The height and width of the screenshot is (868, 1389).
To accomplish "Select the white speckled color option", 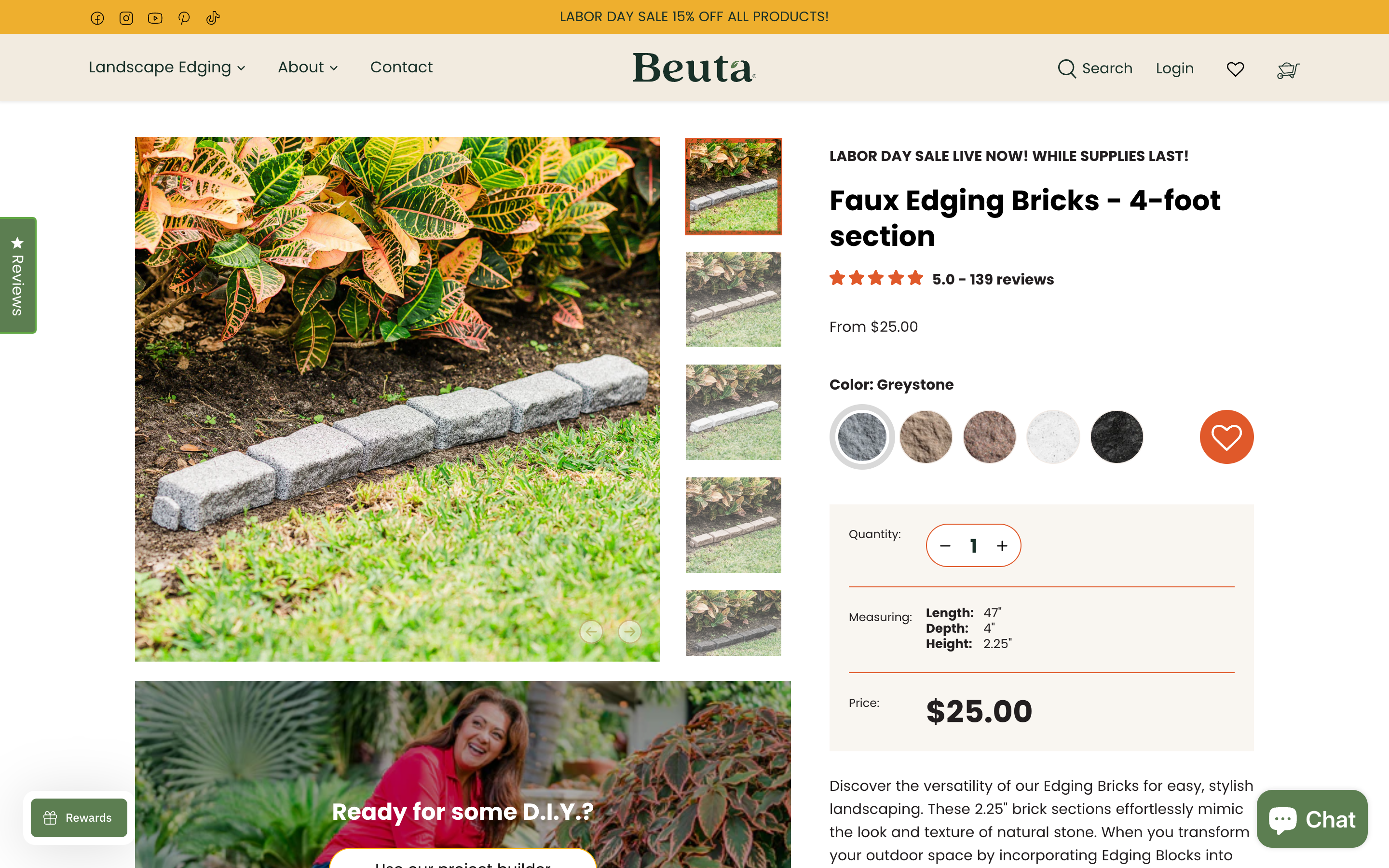I will pyautogui.click(x=1053, y=437).
